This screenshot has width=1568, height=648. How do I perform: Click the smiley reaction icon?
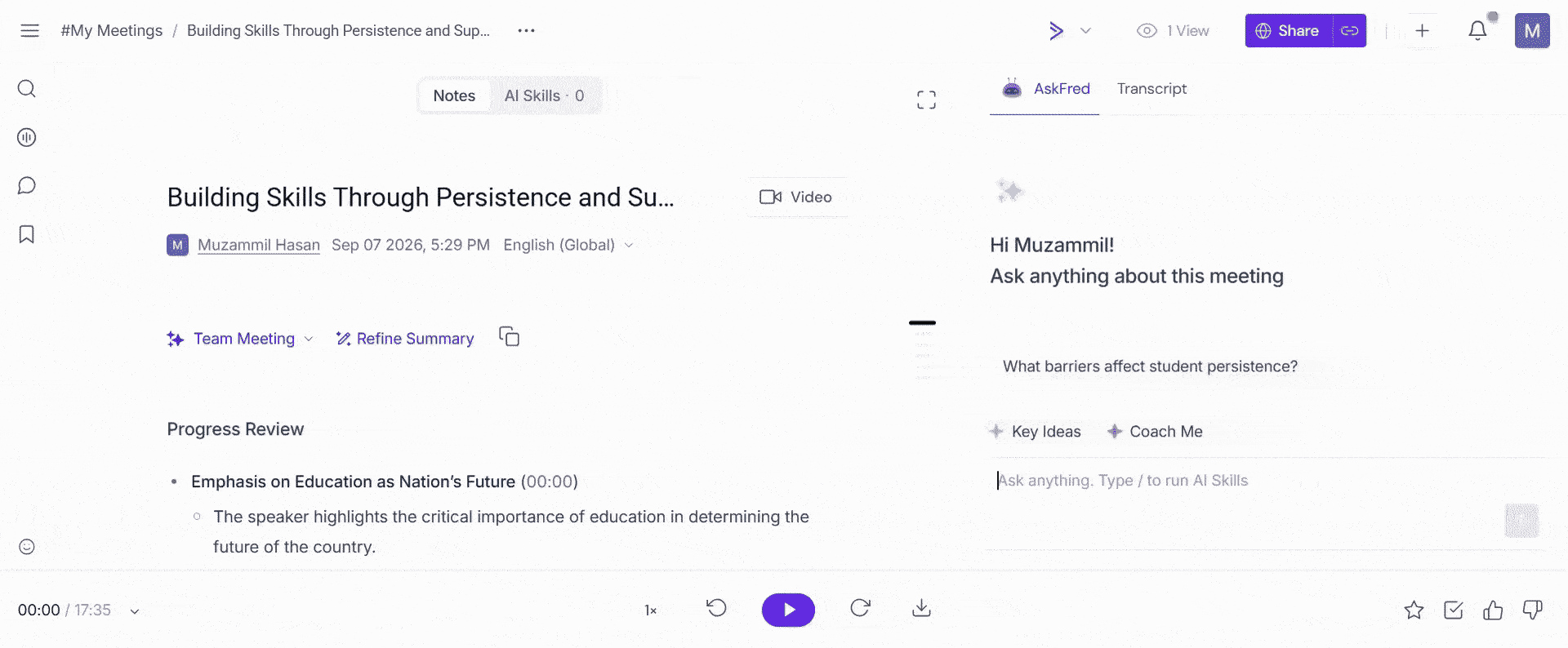[27, 547]
